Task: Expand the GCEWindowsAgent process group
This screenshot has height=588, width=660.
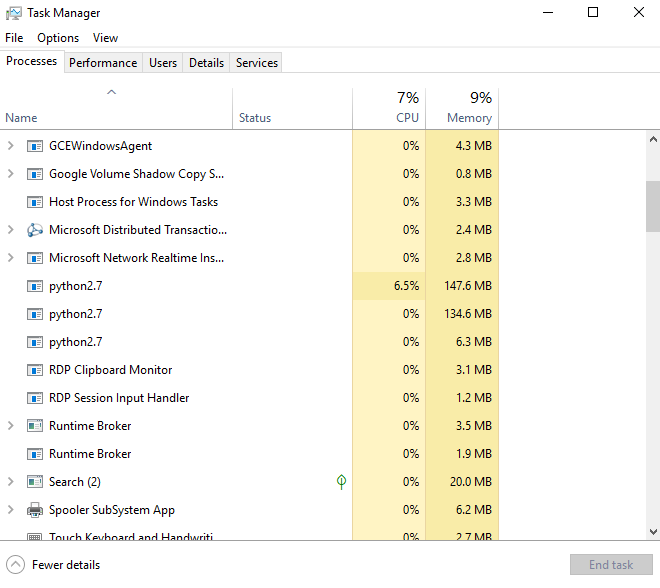Action: click(x=10, y=146)
